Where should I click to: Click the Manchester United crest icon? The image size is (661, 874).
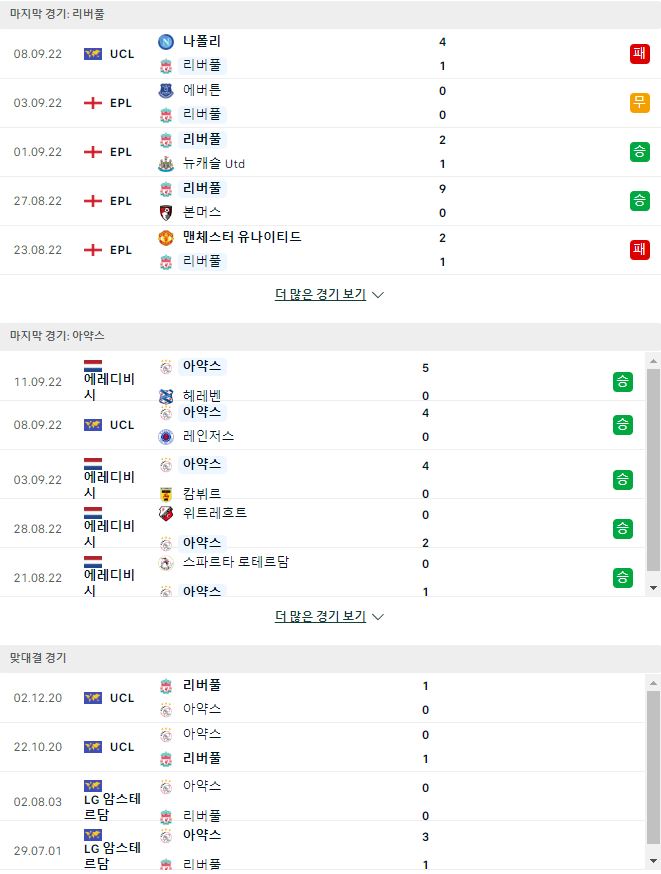[166, 238]
